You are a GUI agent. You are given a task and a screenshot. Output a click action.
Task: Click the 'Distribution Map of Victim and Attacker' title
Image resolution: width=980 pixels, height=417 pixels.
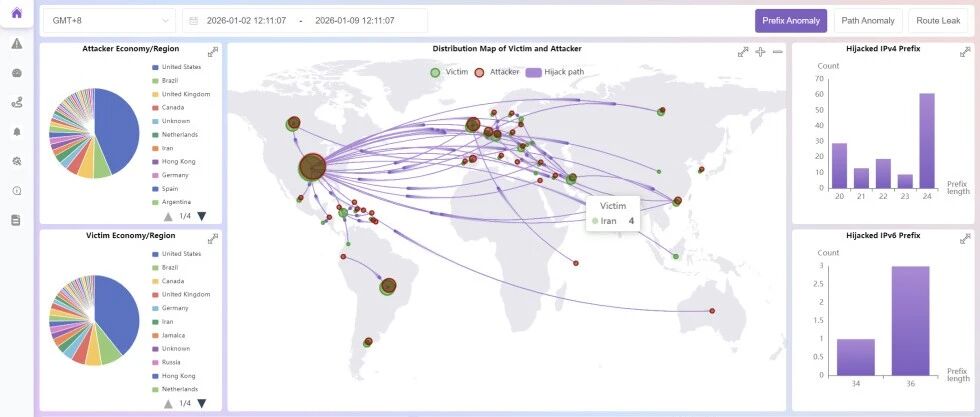click(507, 48)
